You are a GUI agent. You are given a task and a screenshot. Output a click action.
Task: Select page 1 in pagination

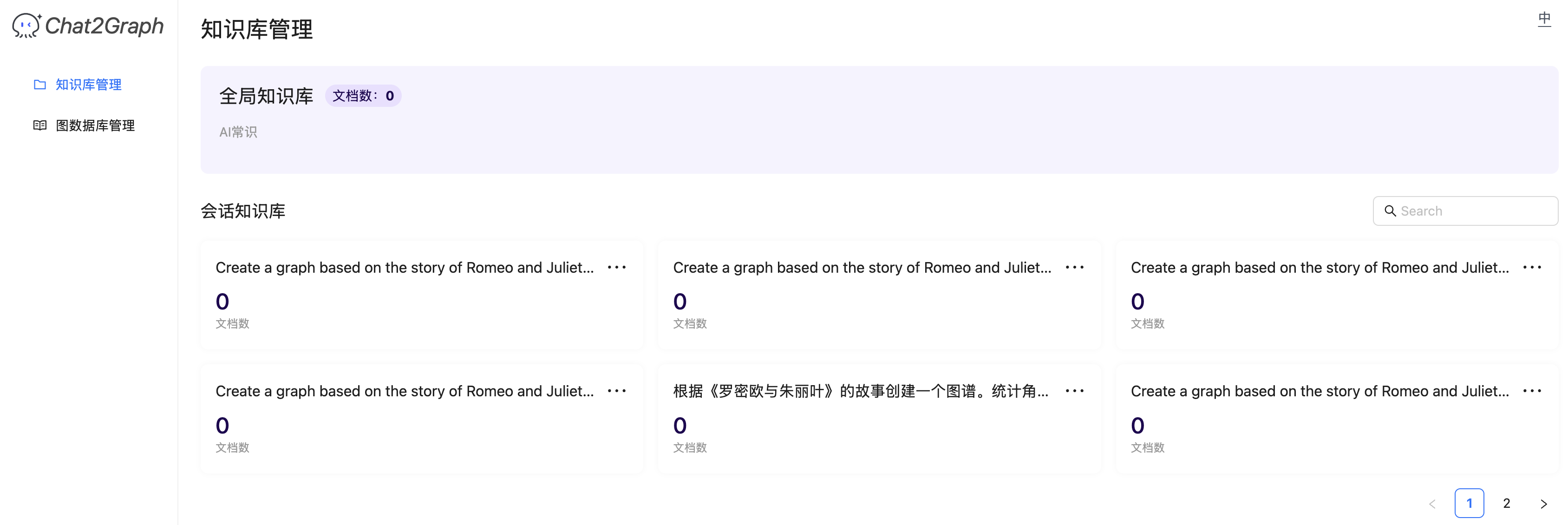pos(1470,504)
